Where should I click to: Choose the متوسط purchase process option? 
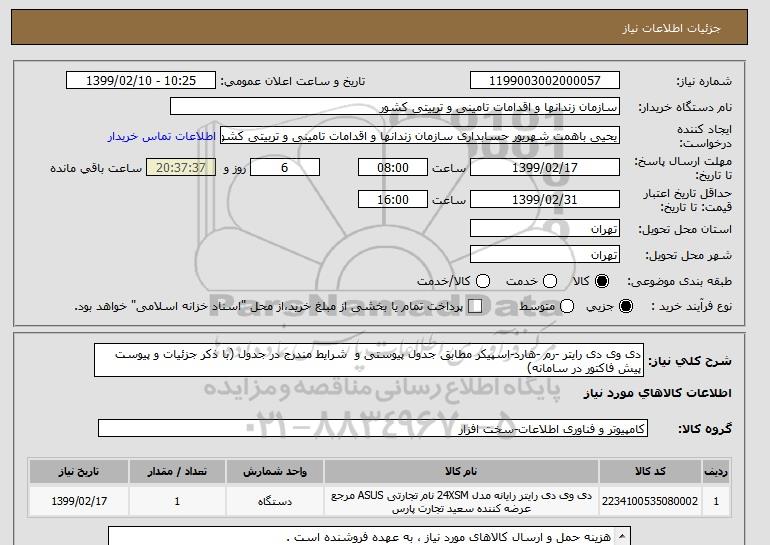567,306
